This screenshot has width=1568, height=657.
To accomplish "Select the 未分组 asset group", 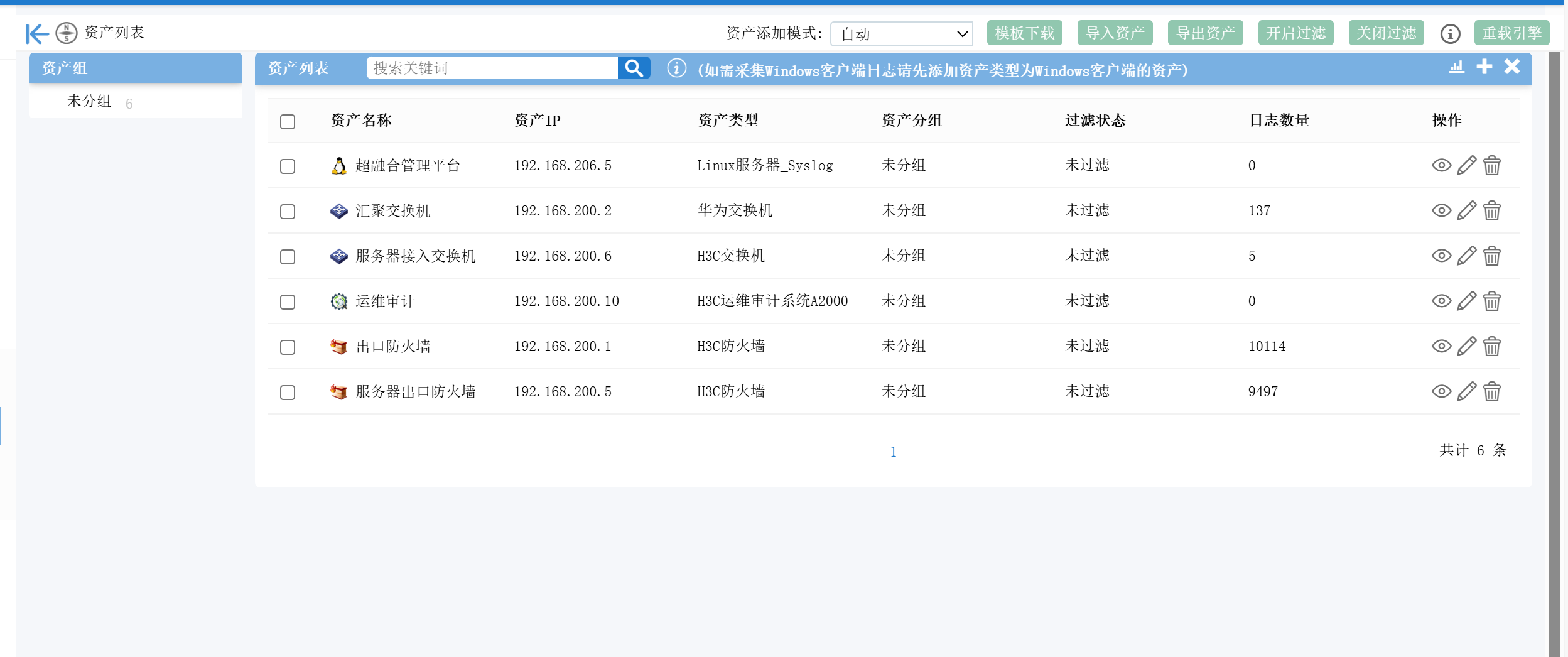I will (89, 101).
